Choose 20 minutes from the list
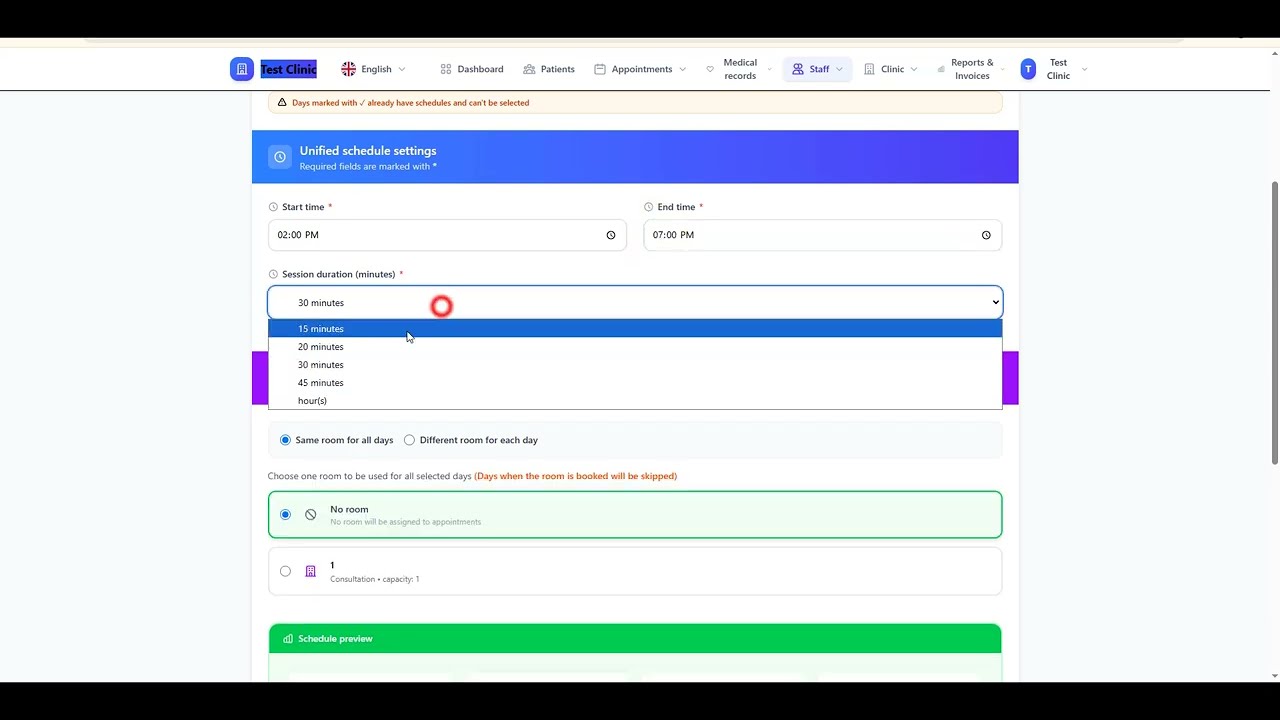Image resolution: width=1280 pixels, height=720 pixels. (635, 347)
